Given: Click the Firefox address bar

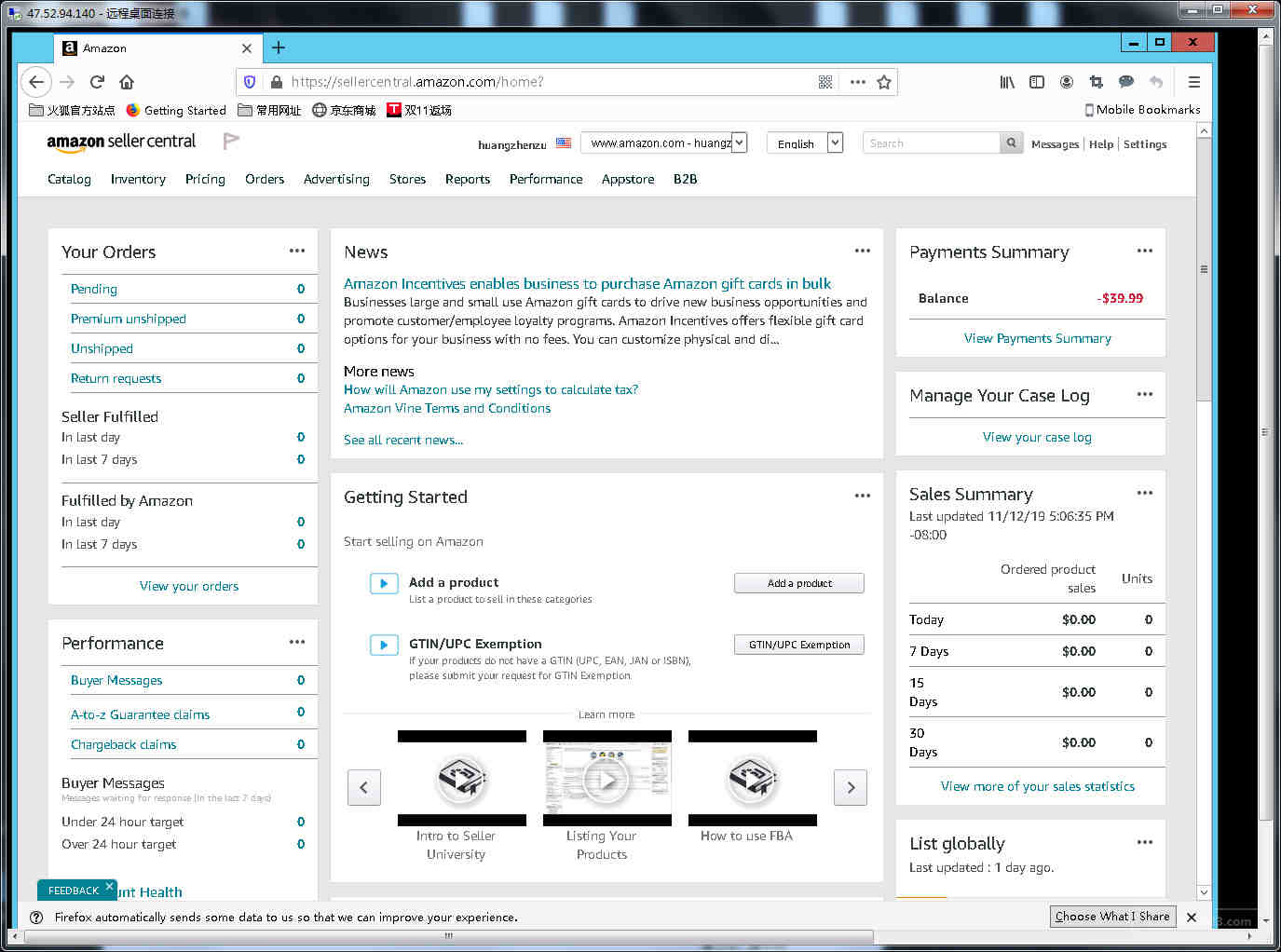Looking at the screenshot, I should [550, 82].
